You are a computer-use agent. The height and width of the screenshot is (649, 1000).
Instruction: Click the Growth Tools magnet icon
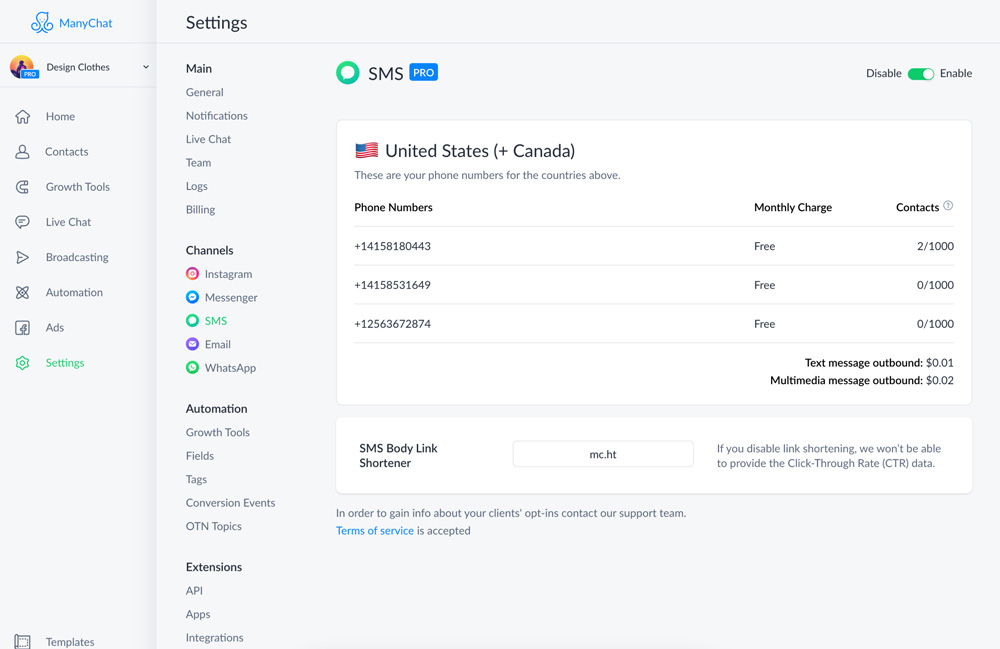(x=22, y=187)
